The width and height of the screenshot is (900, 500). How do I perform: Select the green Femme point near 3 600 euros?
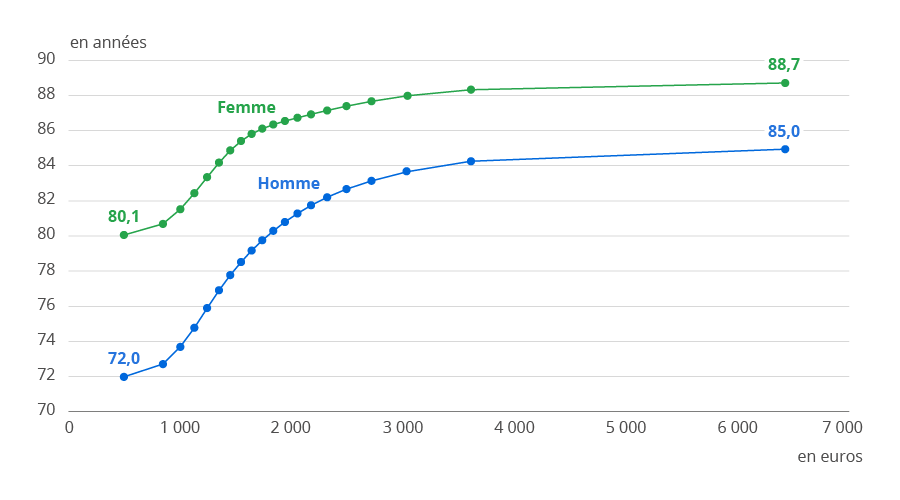point(471,90)
